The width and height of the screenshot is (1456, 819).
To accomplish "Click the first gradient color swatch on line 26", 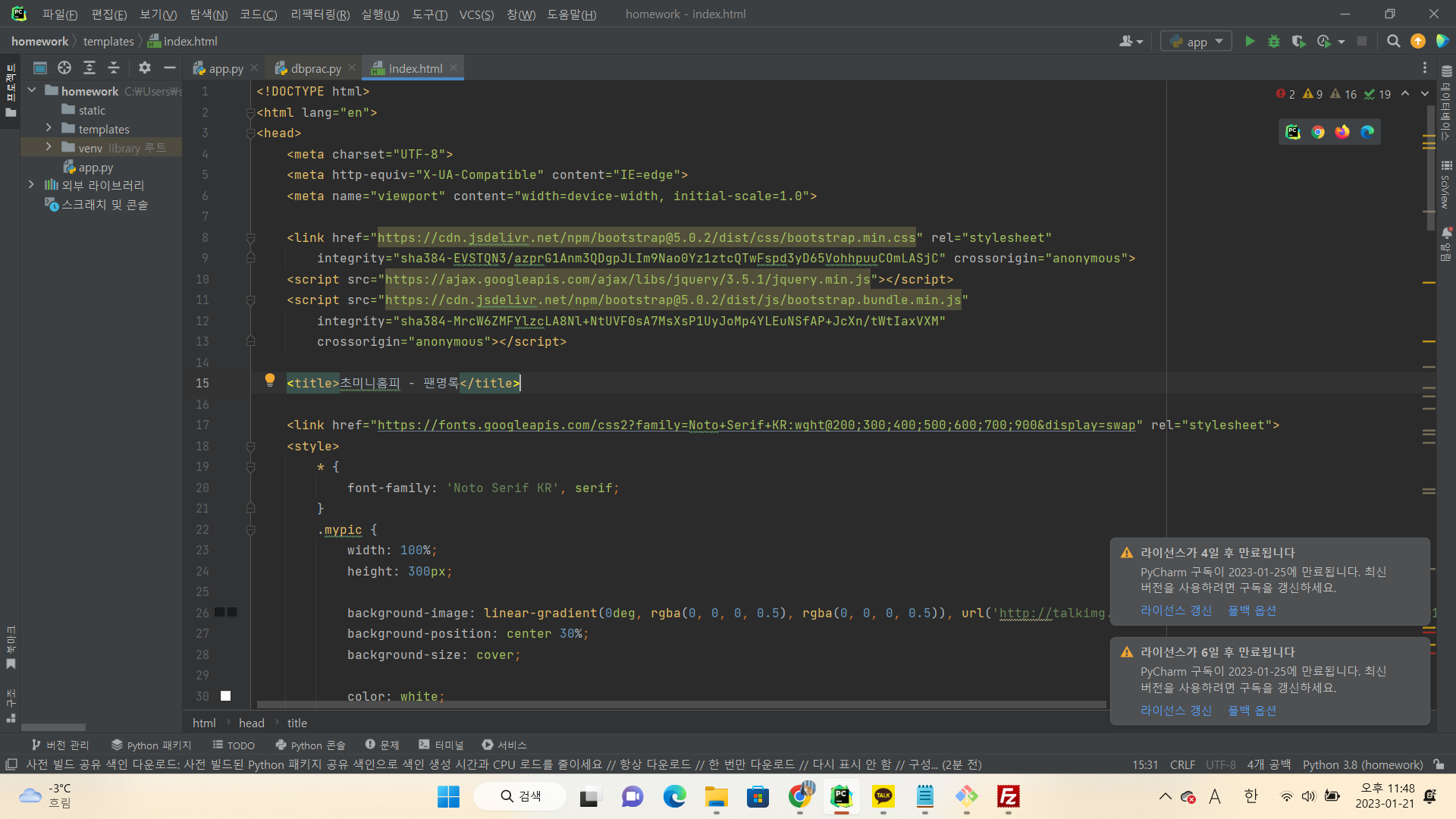I will click(219, 613).
